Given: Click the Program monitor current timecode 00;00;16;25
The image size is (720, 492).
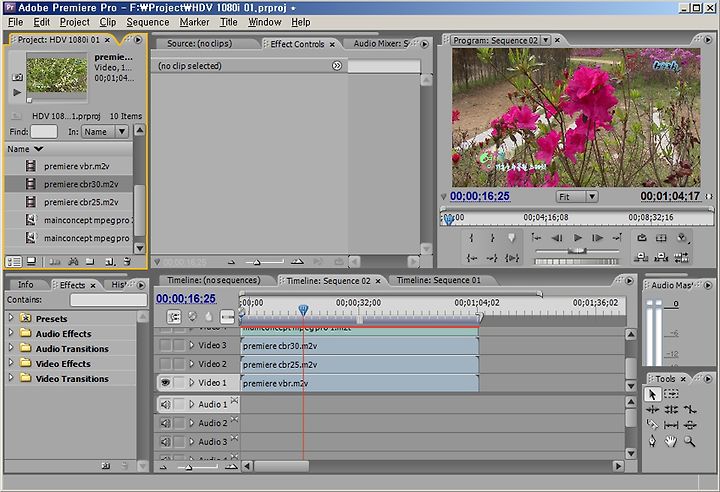Looking at the screenshot, I should pos(480,196).
